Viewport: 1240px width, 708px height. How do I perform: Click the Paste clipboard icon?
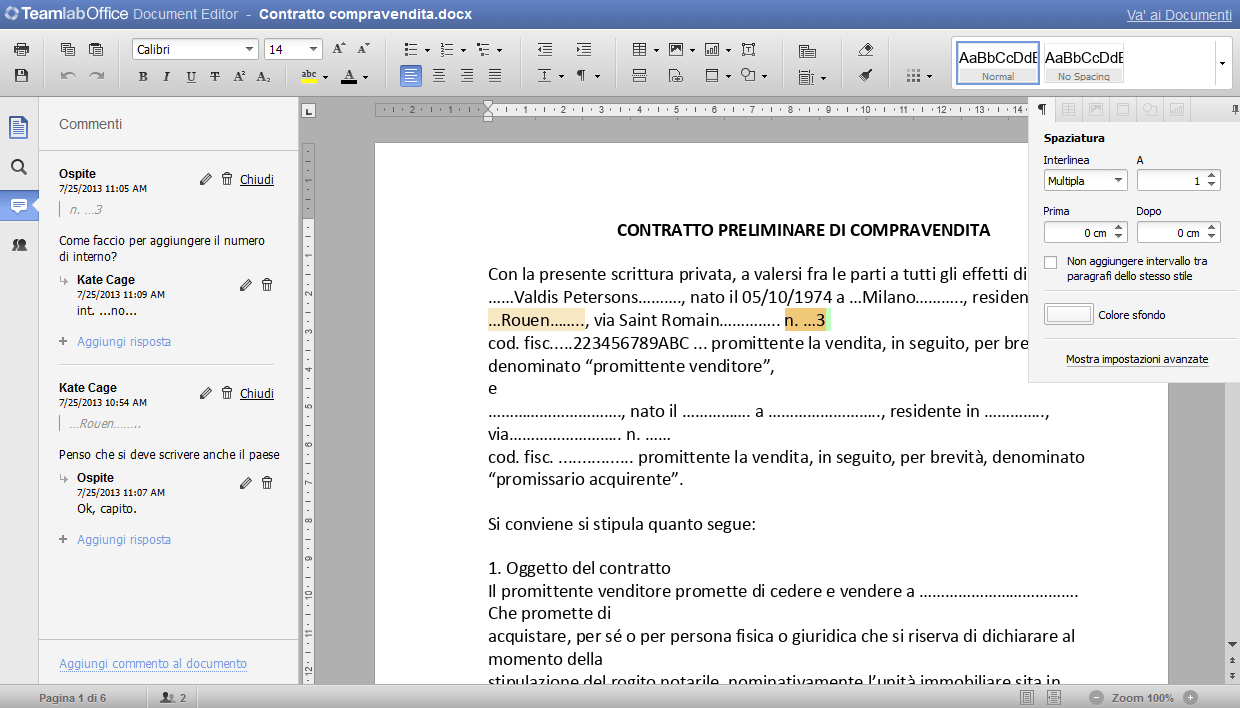96,49
